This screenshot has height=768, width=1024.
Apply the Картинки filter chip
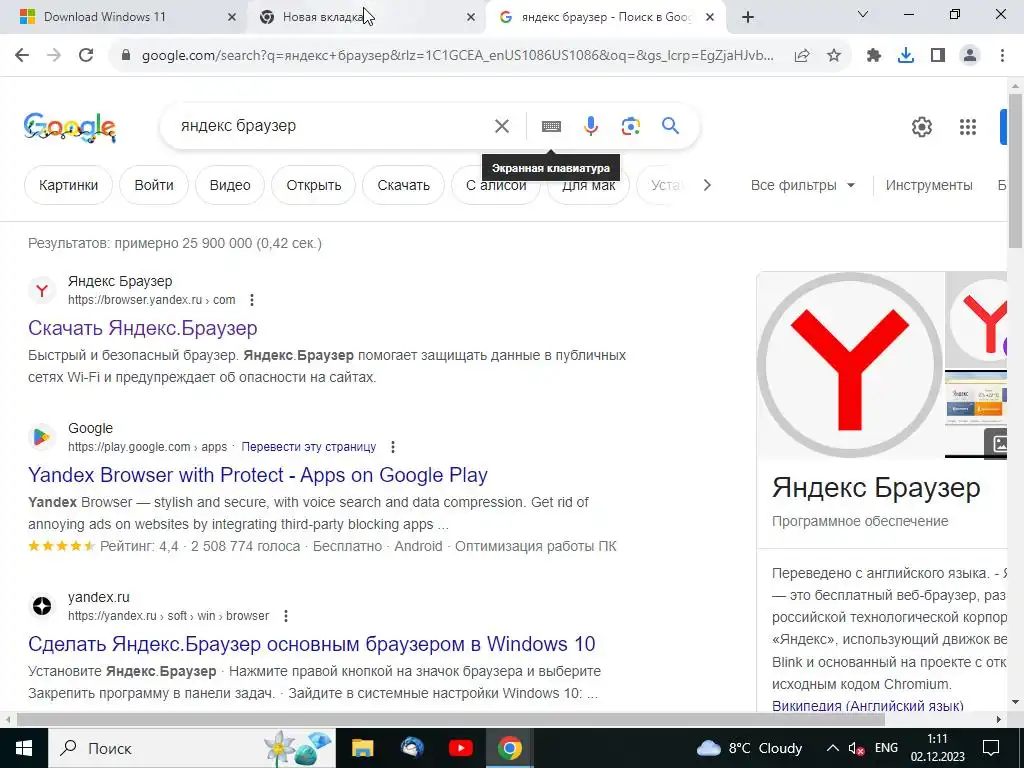[69, 185]
